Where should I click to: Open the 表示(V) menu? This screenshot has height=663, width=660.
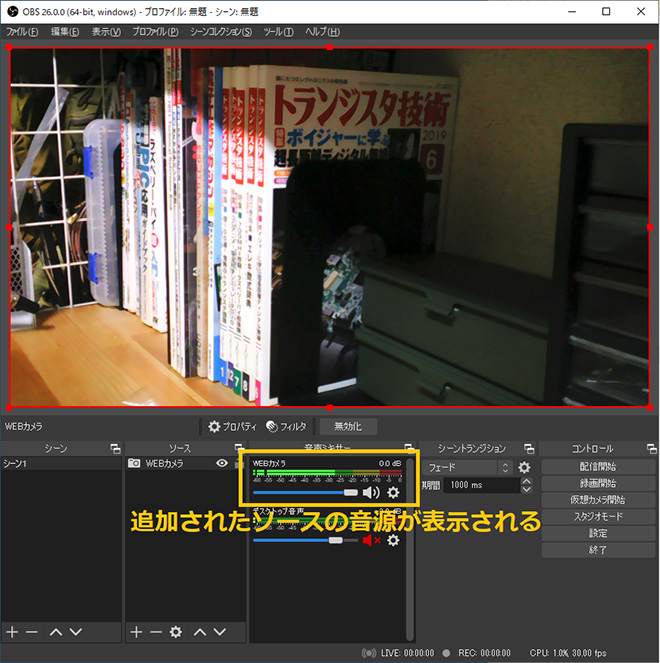tap(106, 32)
